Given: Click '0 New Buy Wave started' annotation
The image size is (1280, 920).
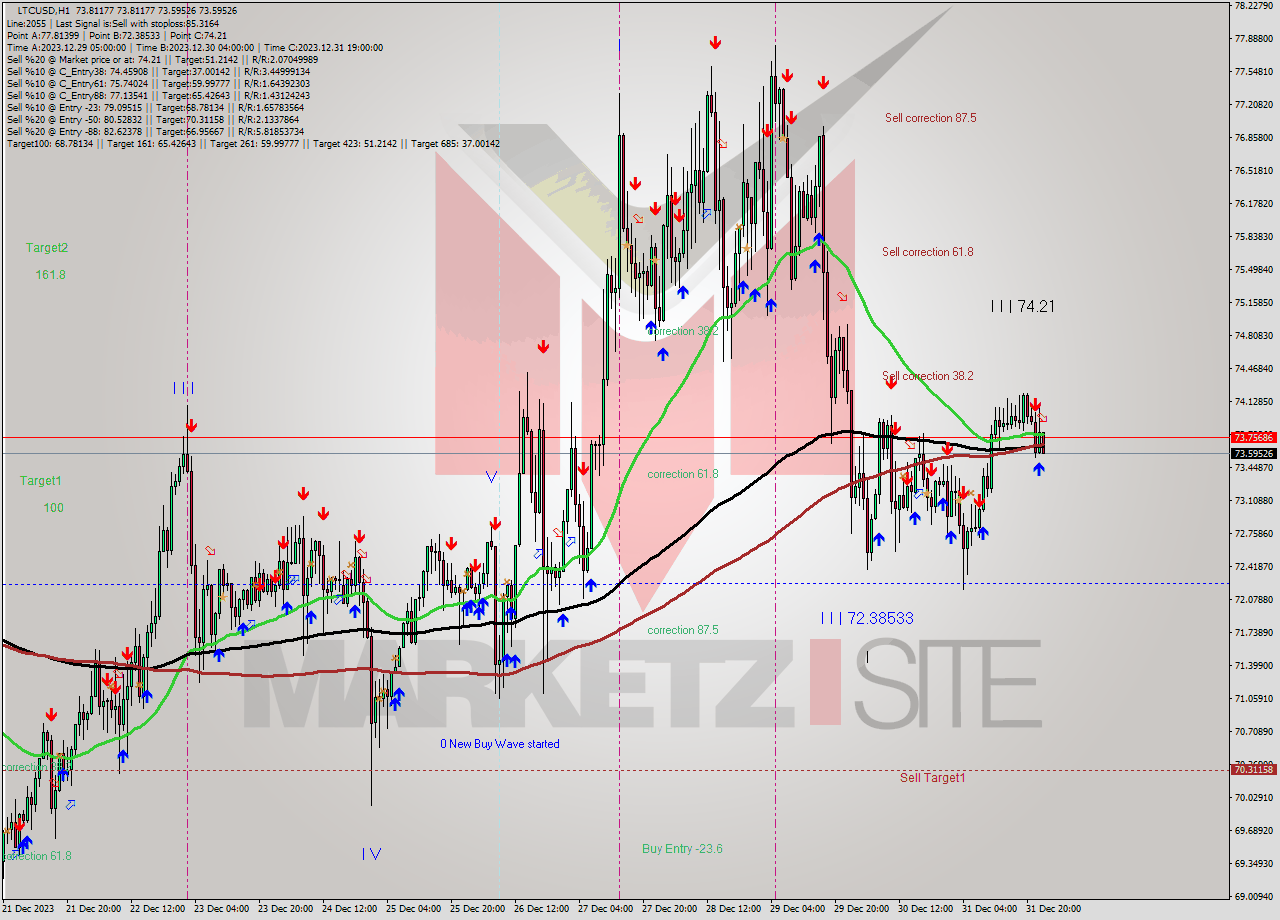Looking at the screenshot, I should [x=500, y=744].
